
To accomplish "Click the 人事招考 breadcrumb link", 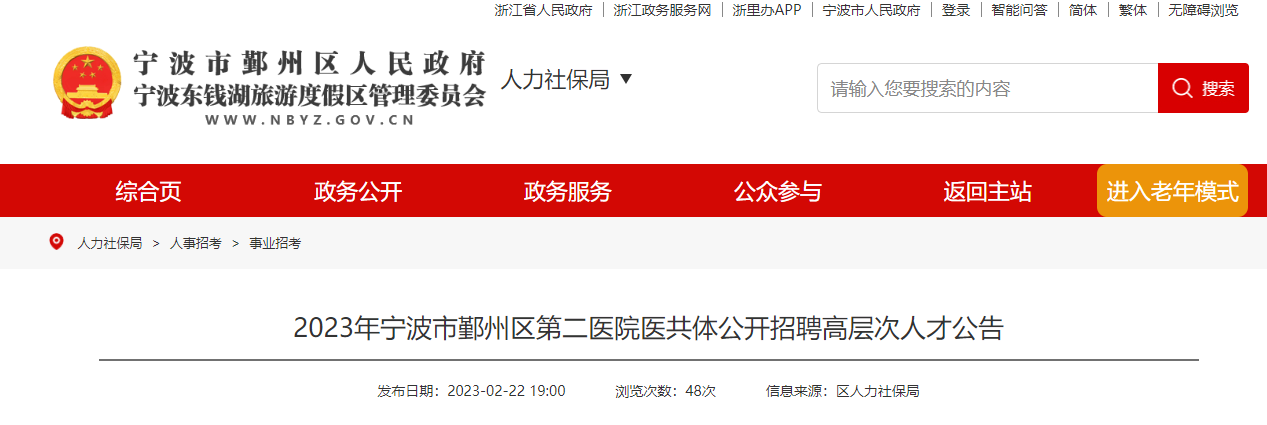I will point(195,243).
